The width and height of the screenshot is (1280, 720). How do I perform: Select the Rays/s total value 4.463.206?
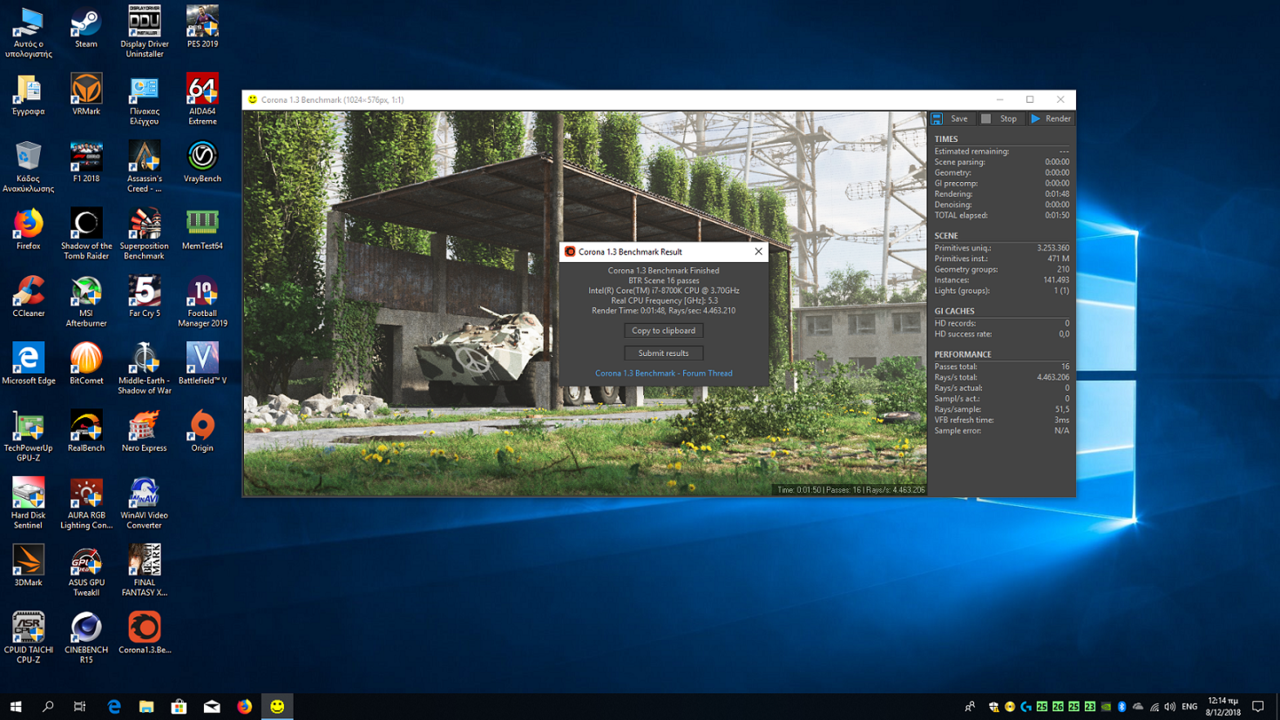tap(1053, 377)
